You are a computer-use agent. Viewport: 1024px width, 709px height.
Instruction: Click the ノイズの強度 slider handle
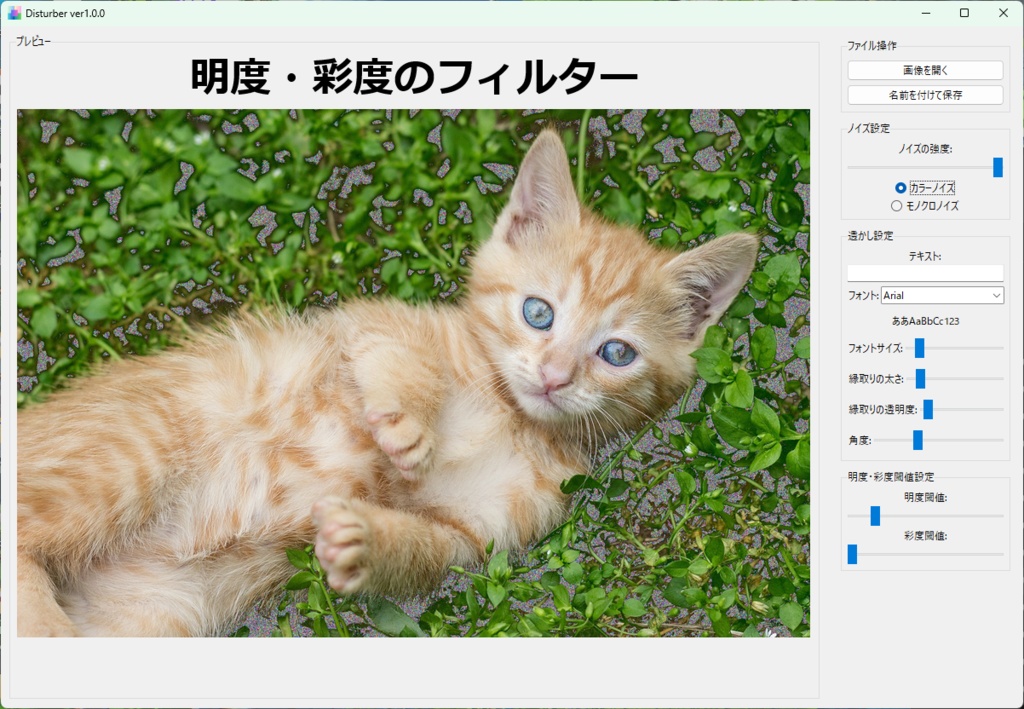click(x=998, y=168)
